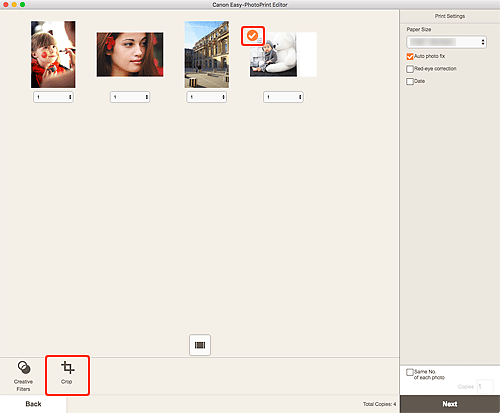
Task: Uncheck the orange checkmark on the baby photo
Action: 253,36
